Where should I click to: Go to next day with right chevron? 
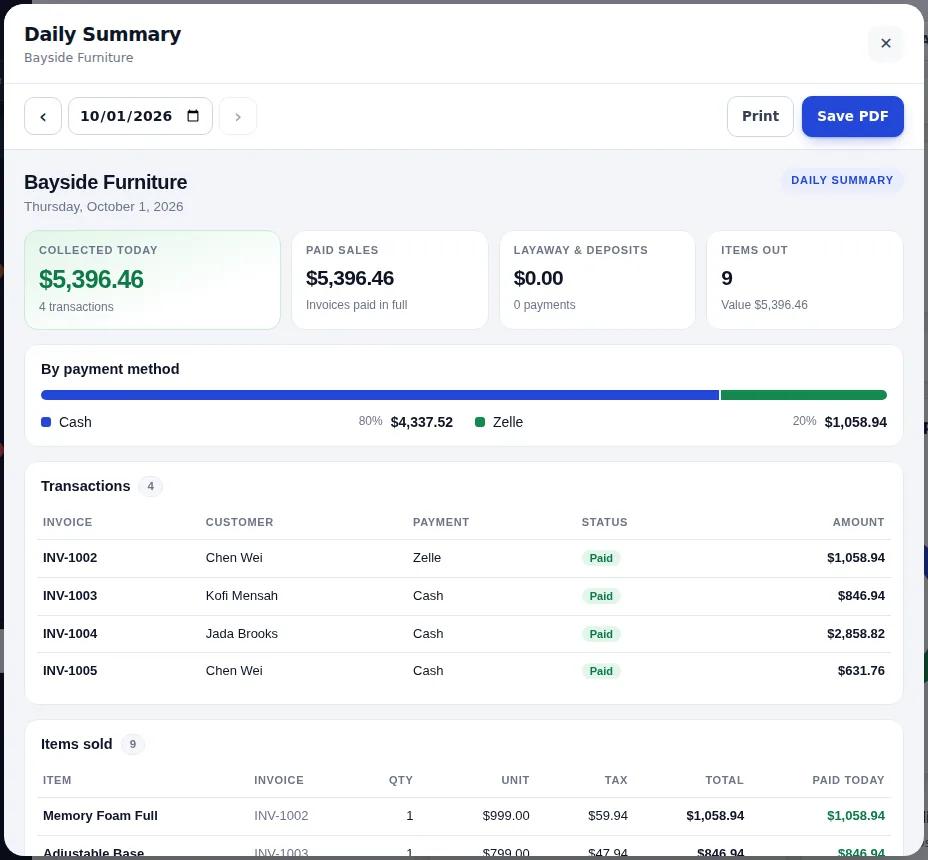pos(238,116)
